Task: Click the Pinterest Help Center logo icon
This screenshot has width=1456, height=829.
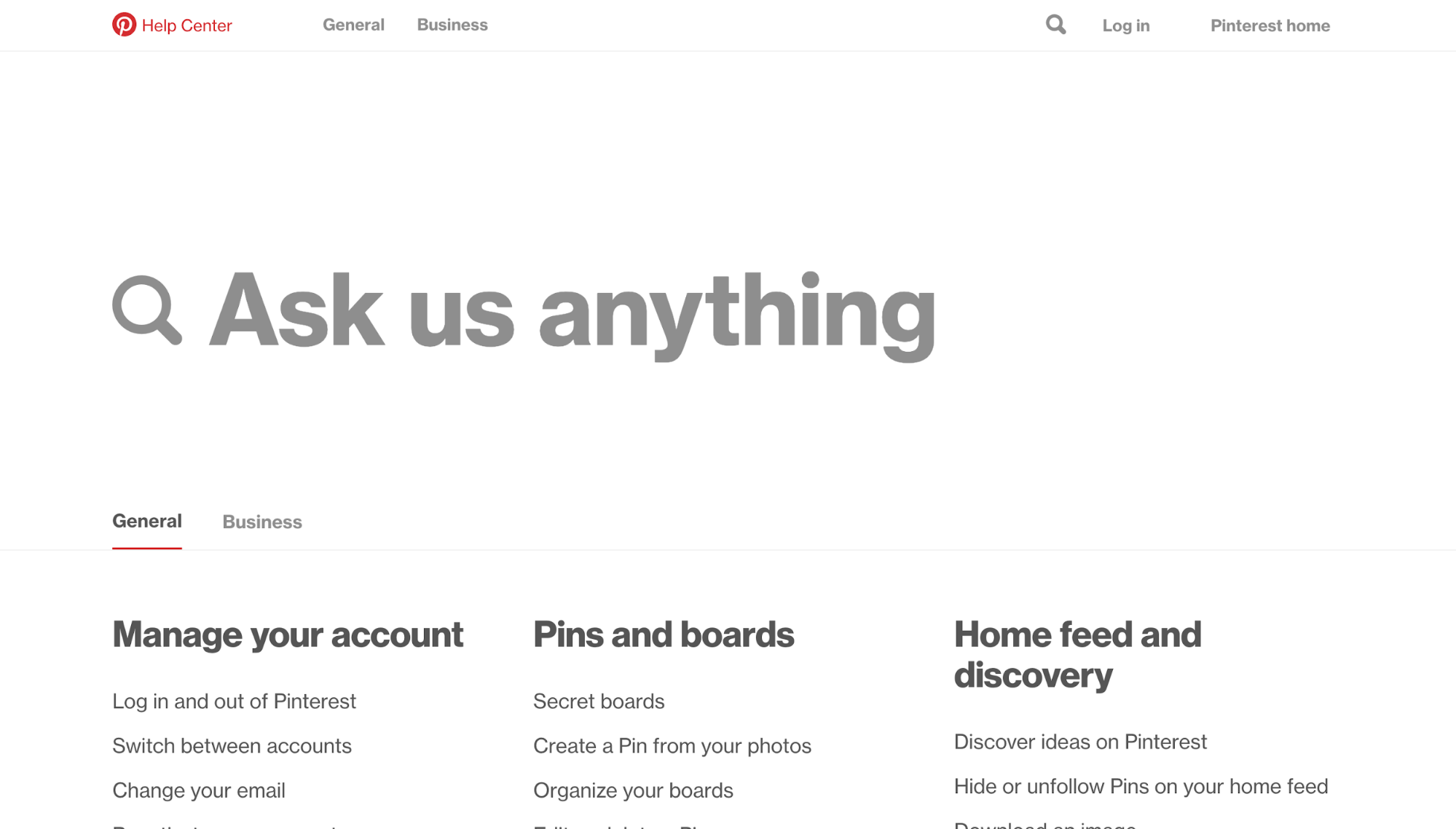Action: tap(123, 25)
